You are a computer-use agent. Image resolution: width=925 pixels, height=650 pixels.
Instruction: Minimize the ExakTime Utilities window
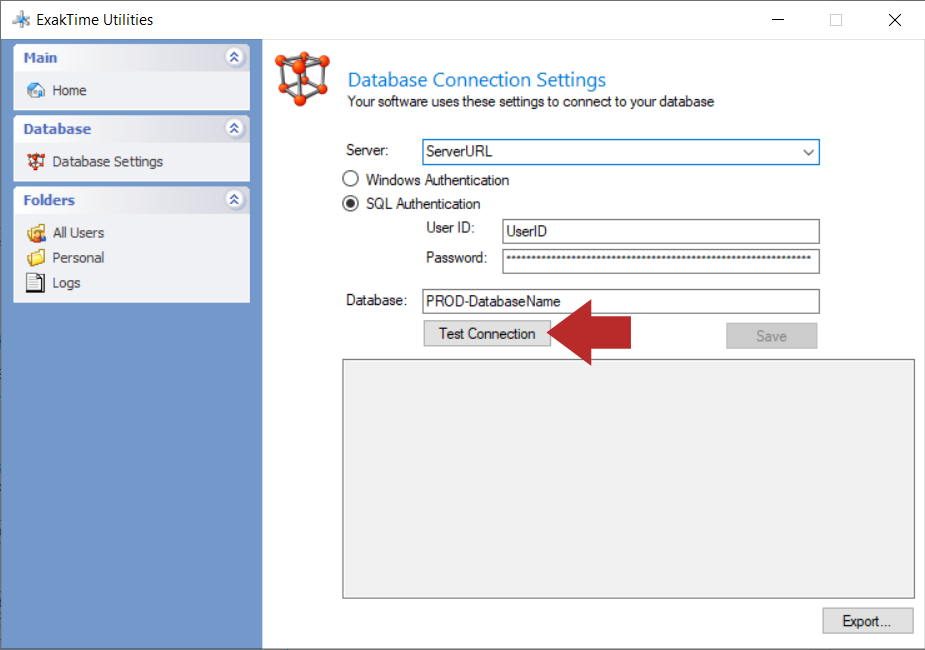(x=778, y=20)
